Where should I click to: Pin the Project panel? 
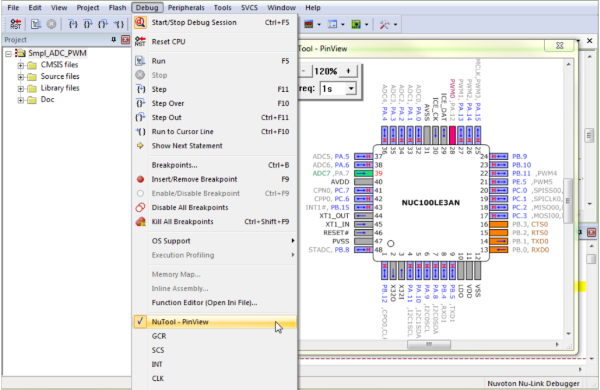(x=114, y=39)
